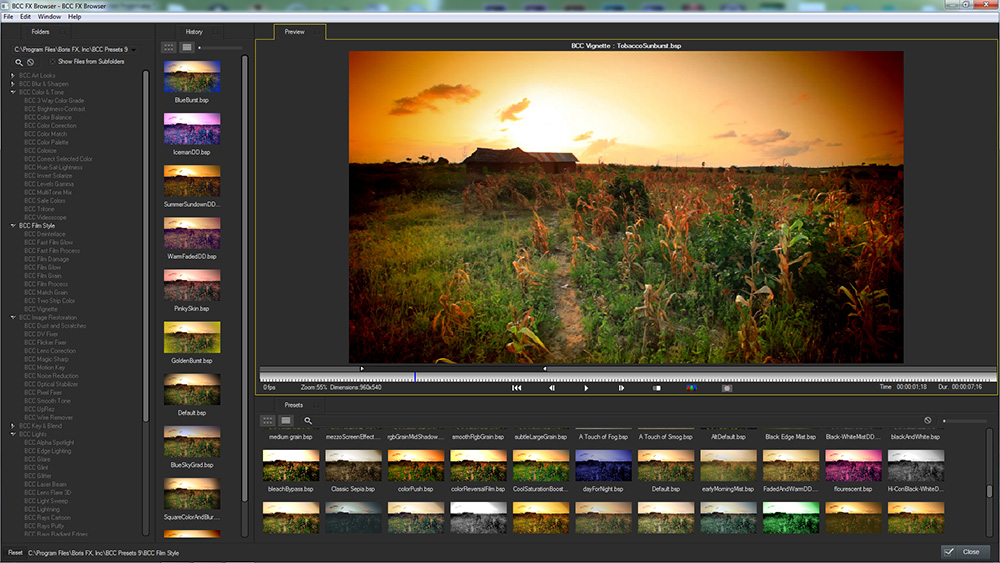The image size is (1000, 563).
Task: Click the preview timeline scrub bar
Action: point(628,377)
